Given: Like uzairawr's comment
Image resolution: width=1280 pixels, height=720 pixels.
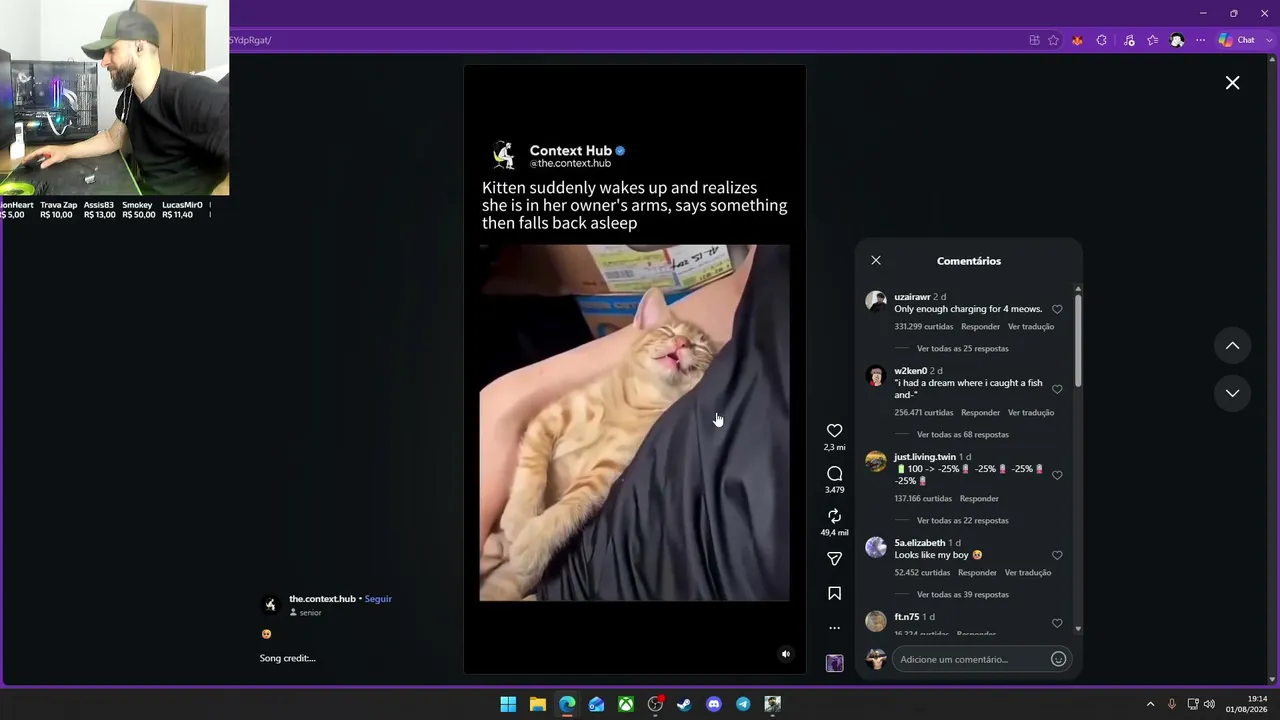Looking at the screenshot, I should pyautogui.click(x=1057, y=310).
